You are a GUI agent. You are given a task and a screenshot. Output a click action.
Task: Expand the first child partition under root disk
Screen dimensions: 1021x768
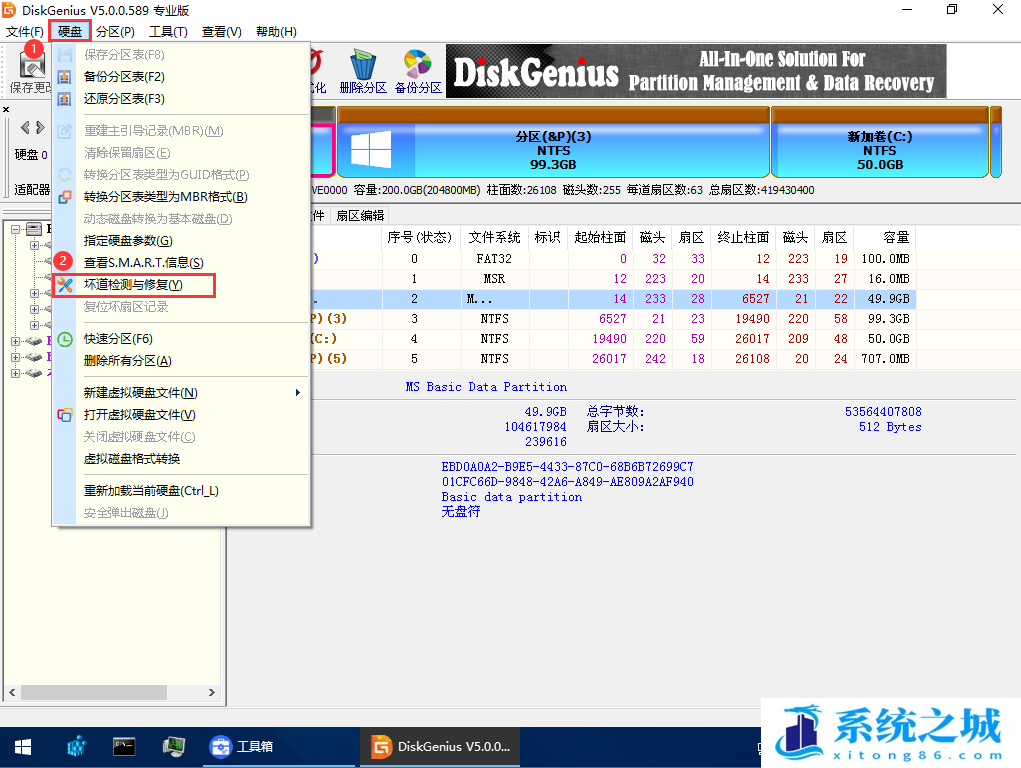click(34, 245)
